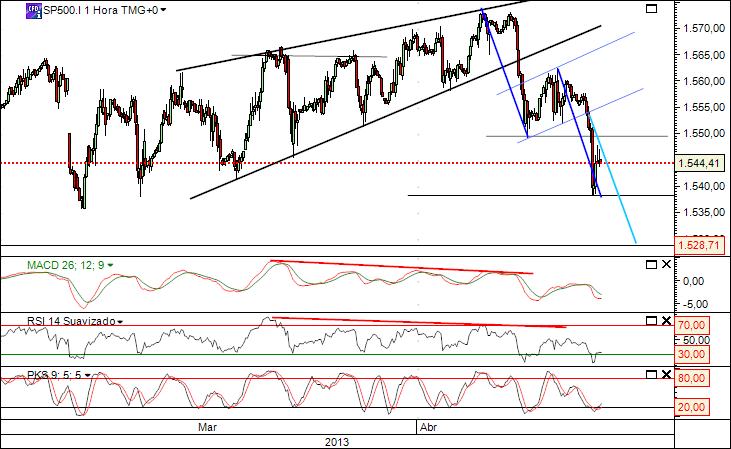Click the 2013 year label on time axis
The width and height of the screenshot is (731, 449).
click(337, 442)
